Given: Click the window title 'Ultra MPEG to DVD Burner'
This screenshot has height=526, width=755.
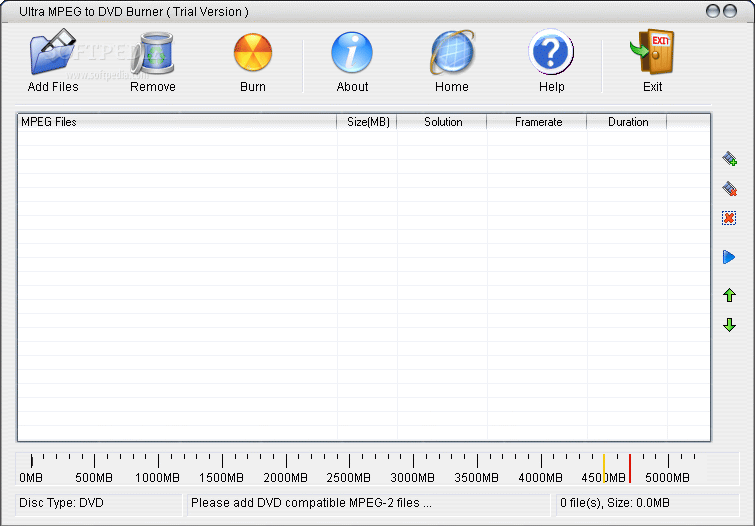Looking at the screenshot, I should pyautogui.click(x=91, y=12).
